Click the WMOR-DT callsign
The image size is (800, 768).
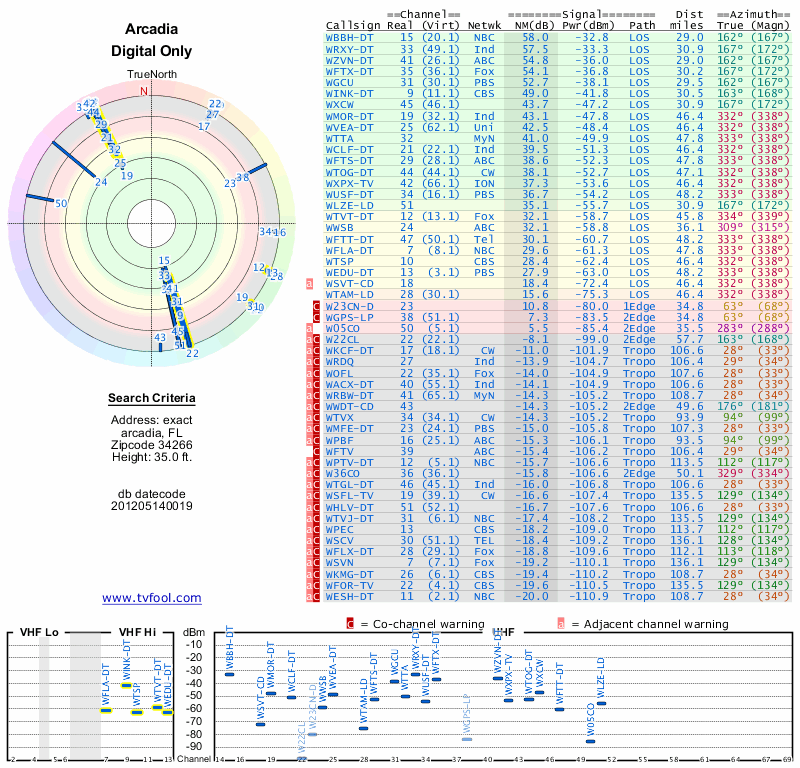point(349,116)
